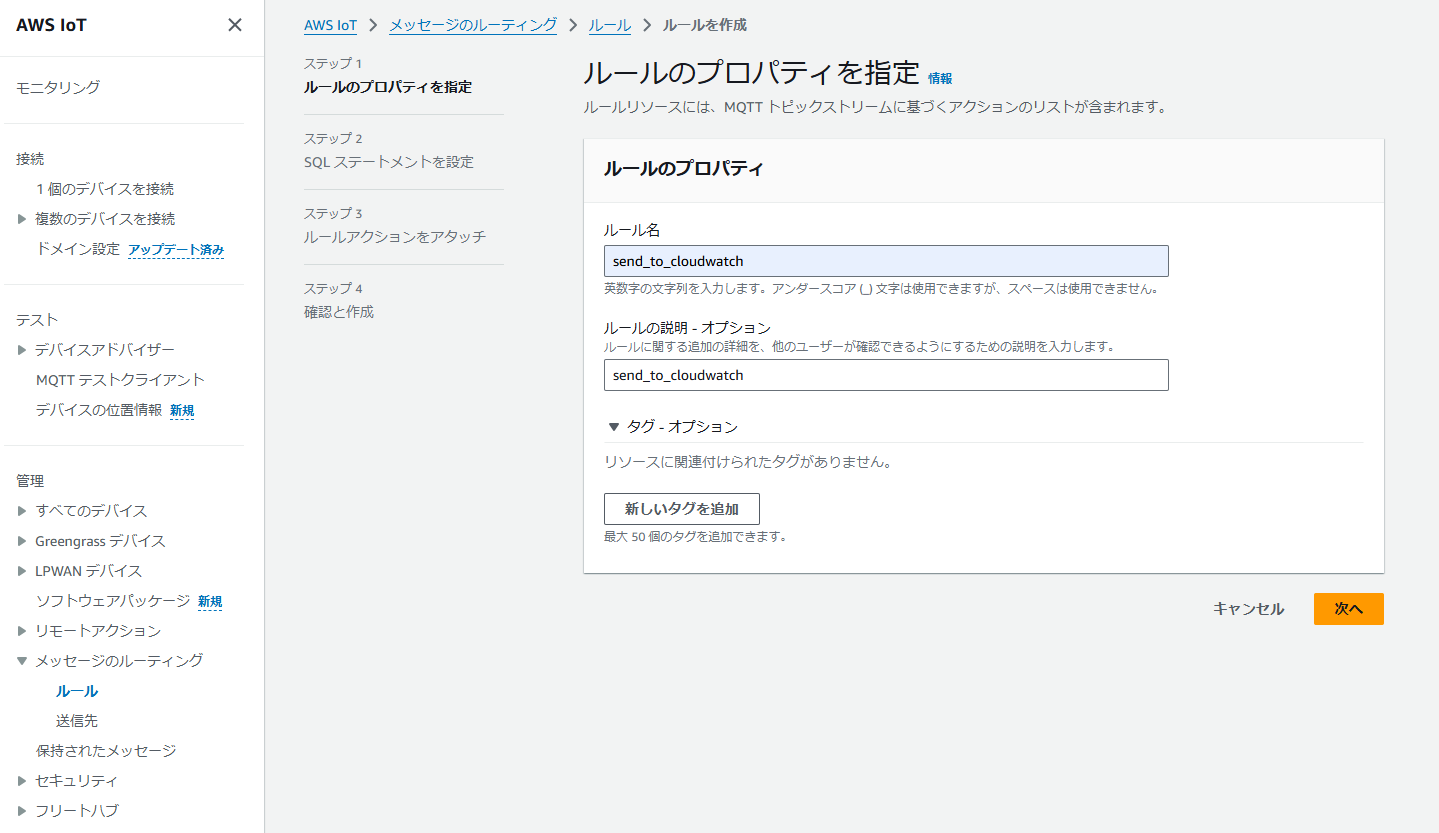Click 新しいタグを追加 button
Viewport: 1439px width, 833px height.
tap(682, 509)
